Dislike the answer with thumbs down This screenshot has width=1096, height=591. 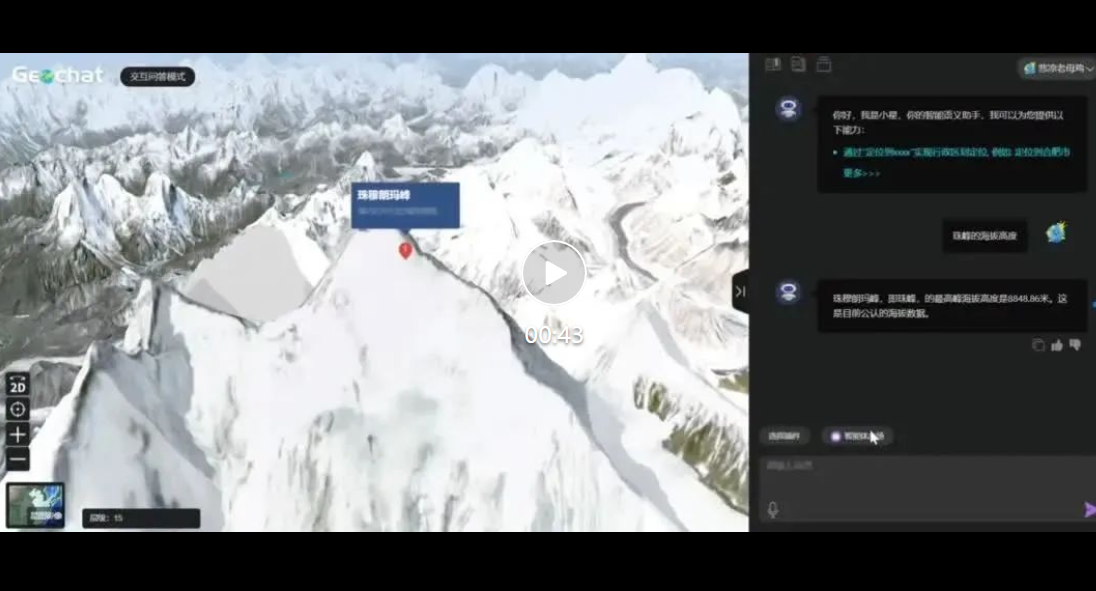pyautogui.click(x=1075, y=345)
